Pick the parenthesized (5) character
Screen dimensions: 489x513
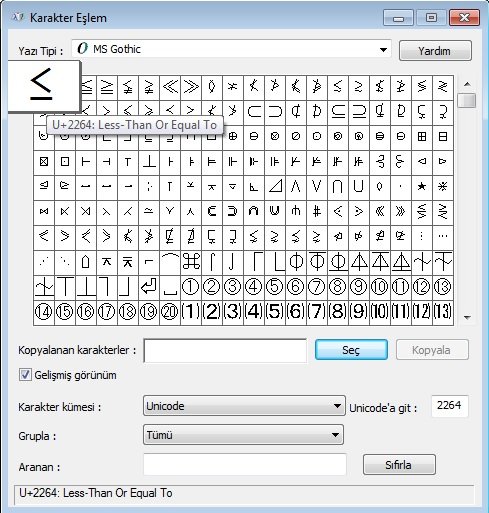275,312
